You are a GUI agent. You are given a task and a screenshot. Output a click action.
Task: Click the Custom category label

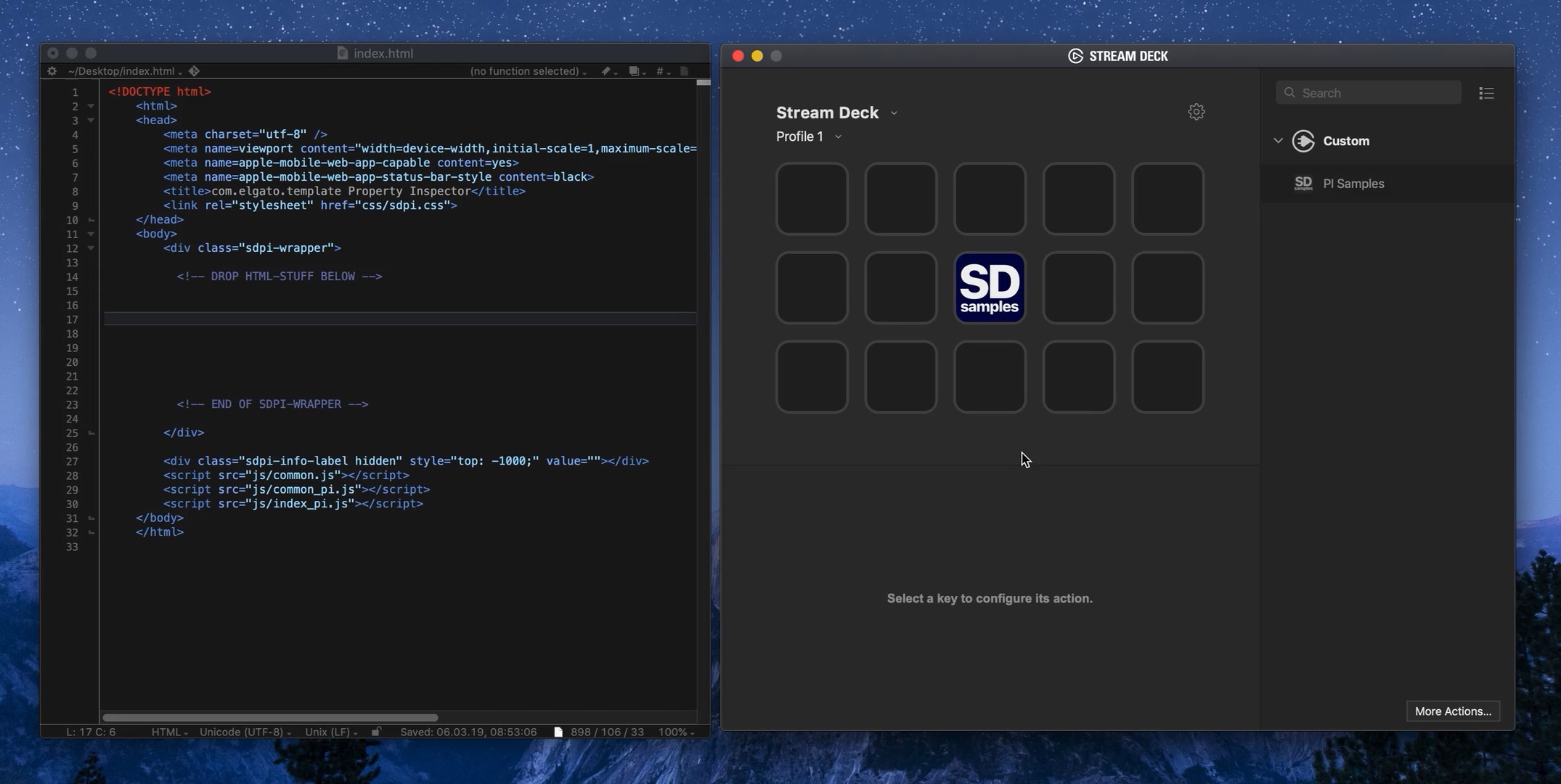(x=1346, y=141)
